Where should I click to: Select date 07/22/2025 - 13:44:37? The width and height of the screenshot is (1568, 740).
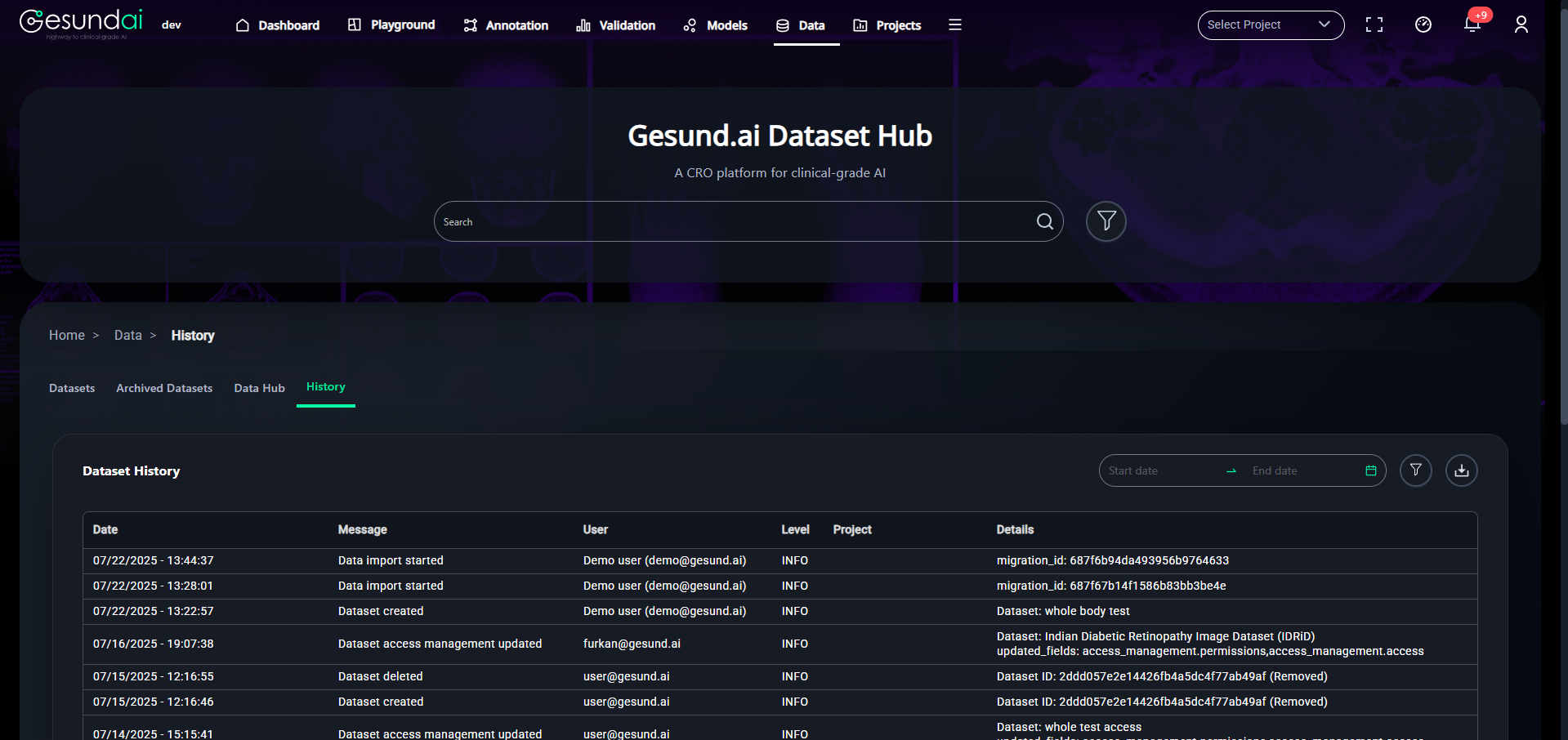[x=154, y=561]
